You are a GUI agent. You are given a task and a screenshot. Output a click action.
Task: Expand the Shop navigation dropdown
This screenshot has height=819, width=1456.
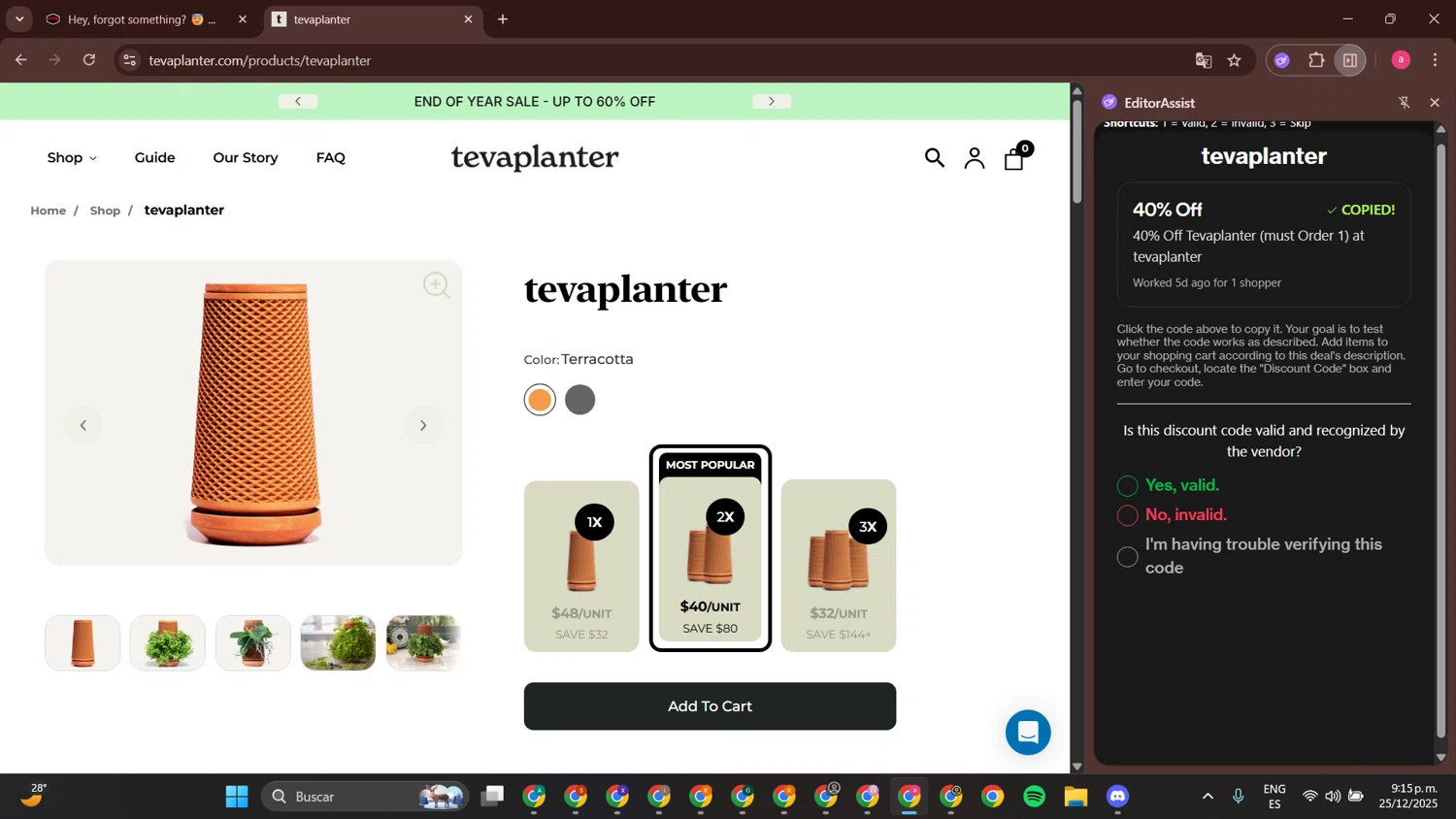[72, 157]
